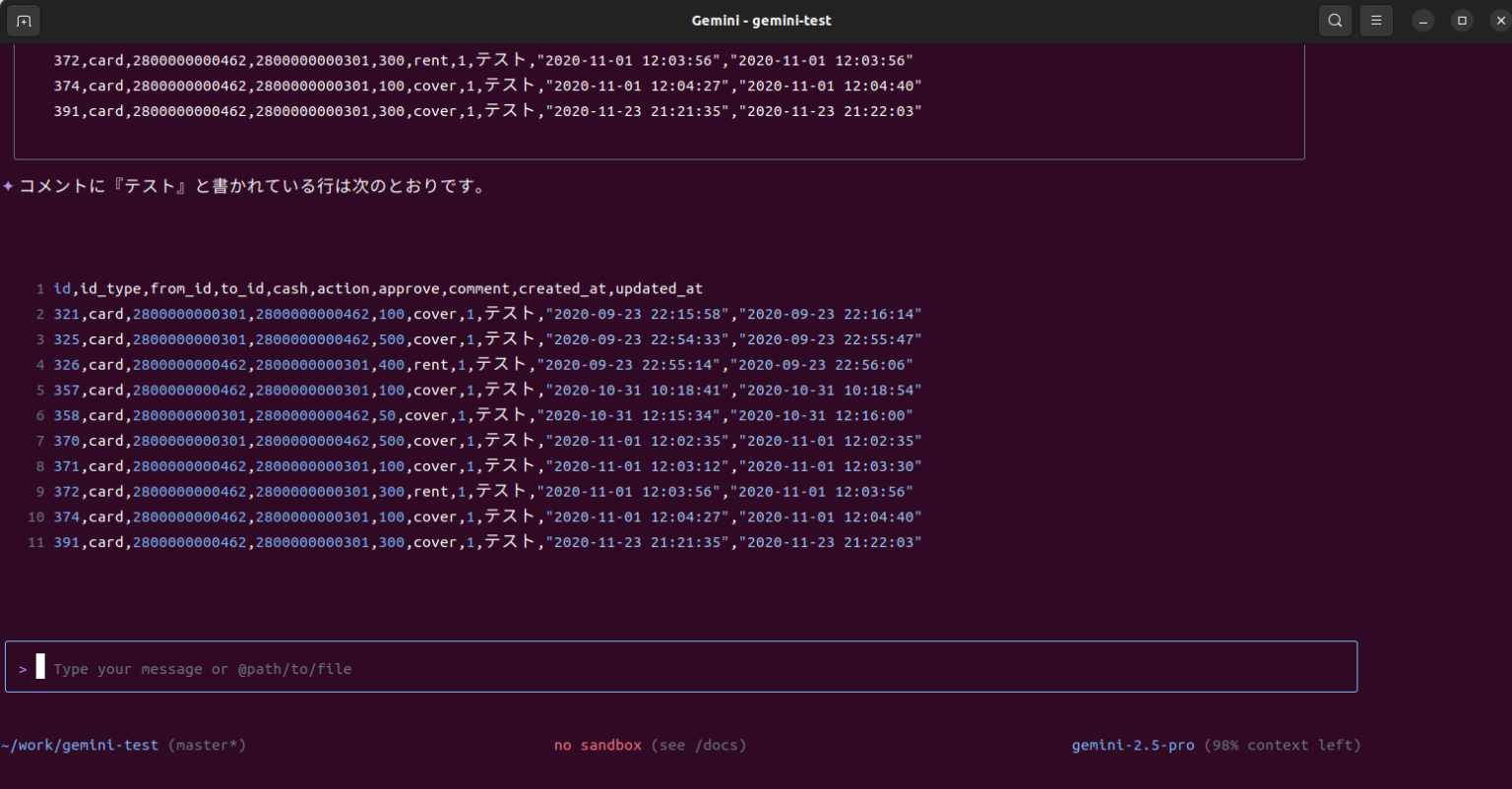
Task: Click line number 11 in the output
Action: (35, 543)
